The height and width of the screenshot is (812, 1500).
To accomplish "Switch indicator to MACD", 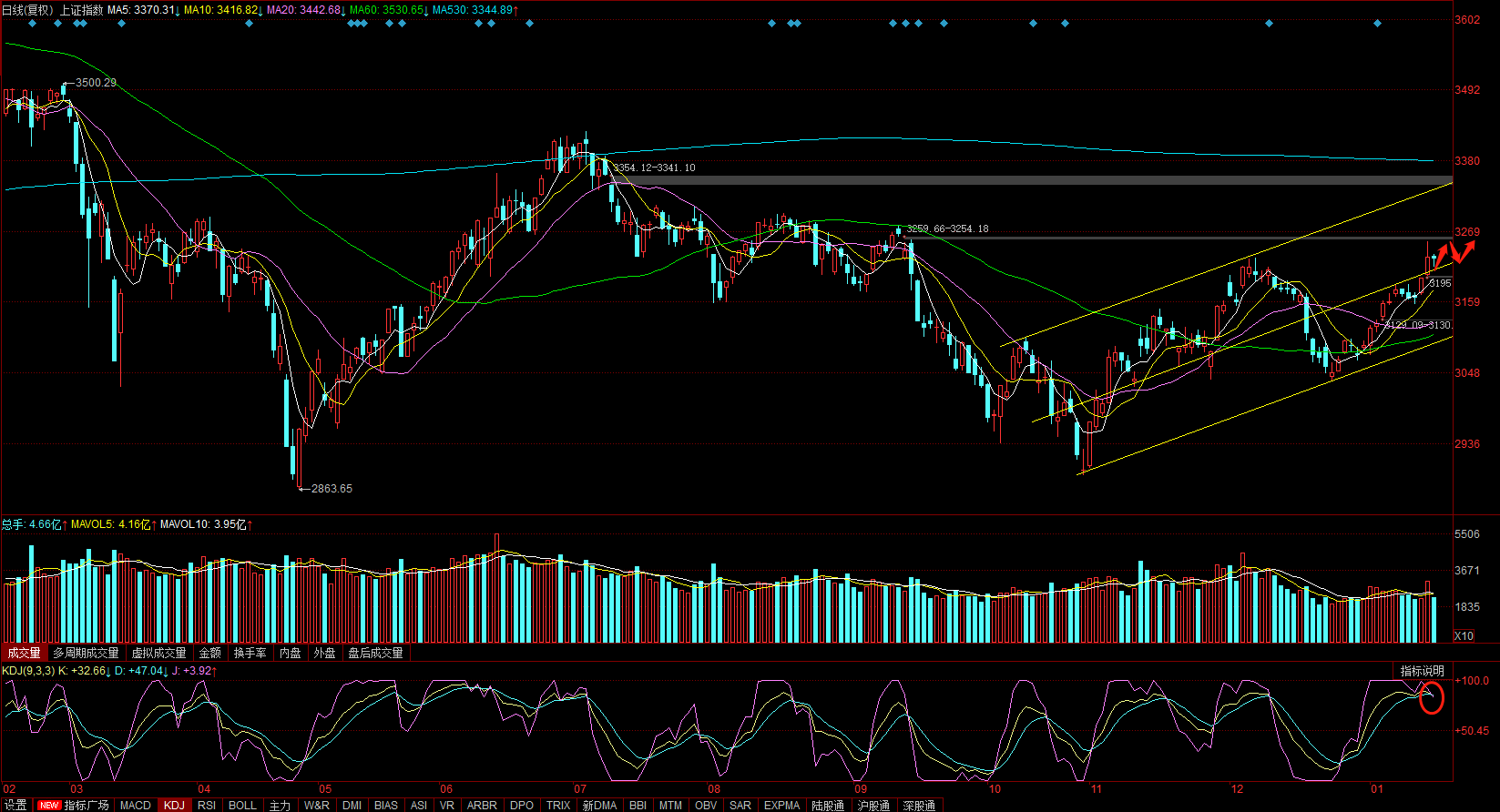I will 136,806.
